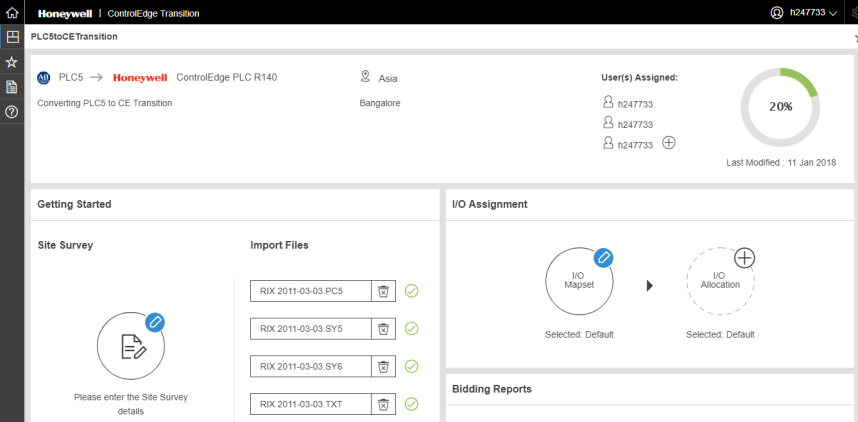Open the I/O Mapset circle

pos(579,281)
